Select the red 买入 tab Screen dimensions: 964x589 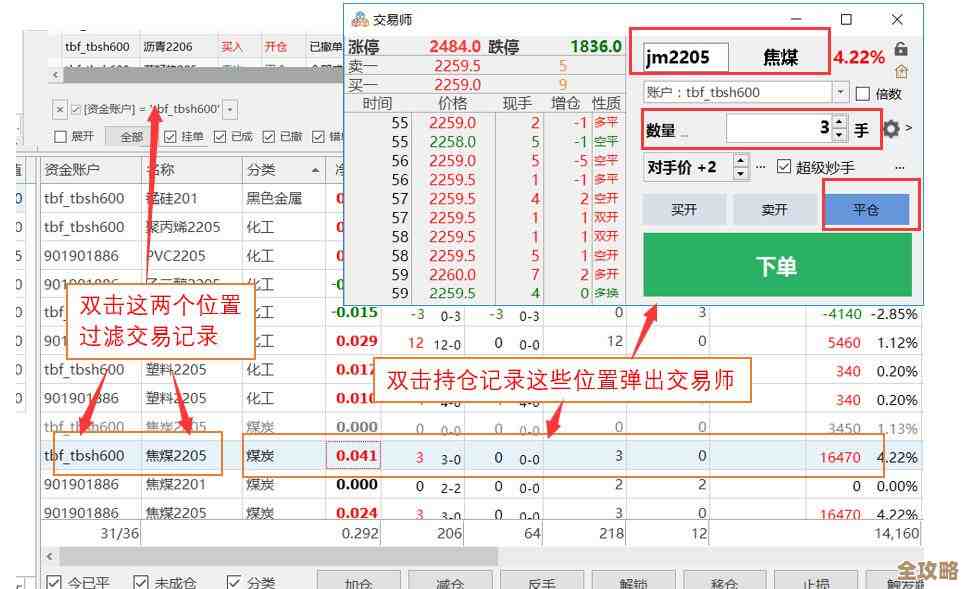(232, 45)
